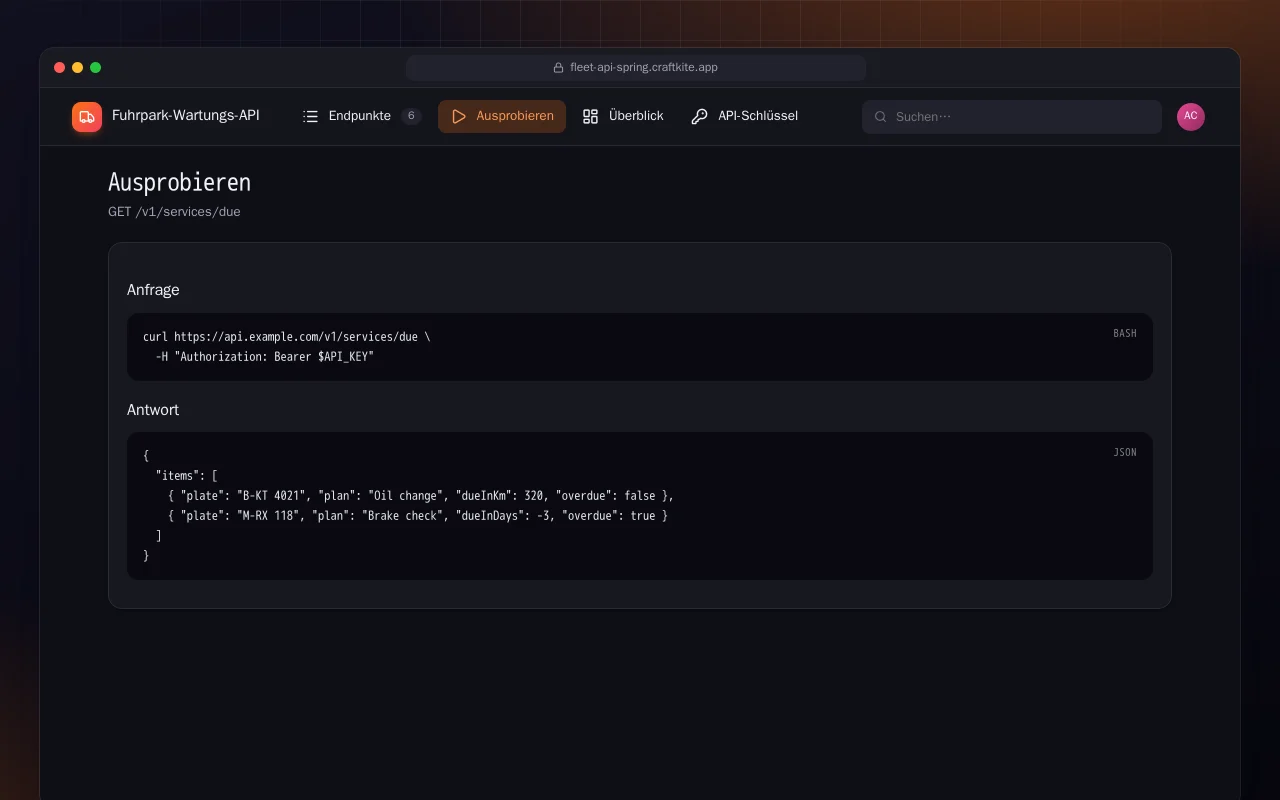Screen dimensions: 1280x800
Task: Click the Ausprobieren play icon
Action: point(459,116)
